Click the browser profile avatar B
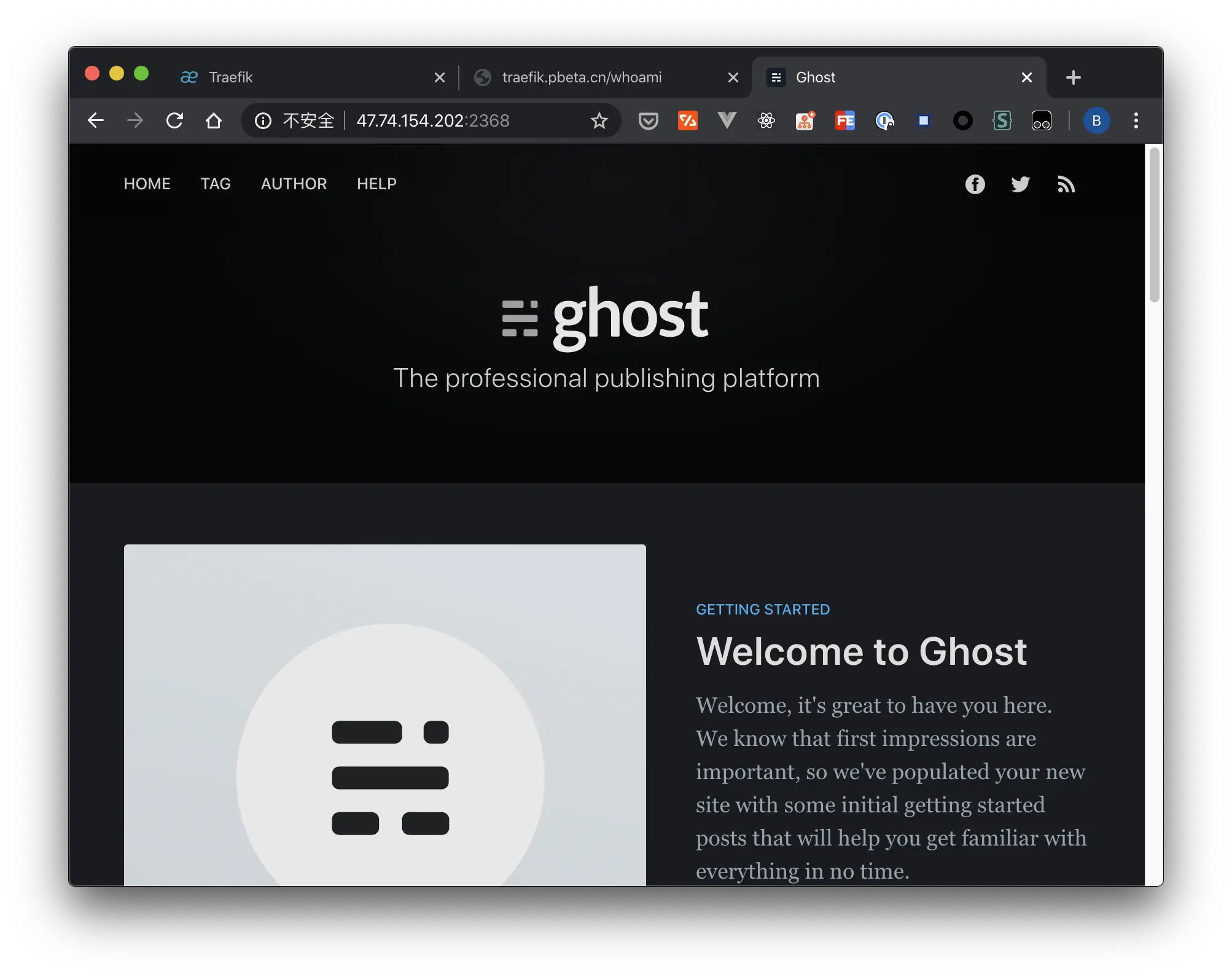Screen dimensions: 1232x977 pos(1097,120)
